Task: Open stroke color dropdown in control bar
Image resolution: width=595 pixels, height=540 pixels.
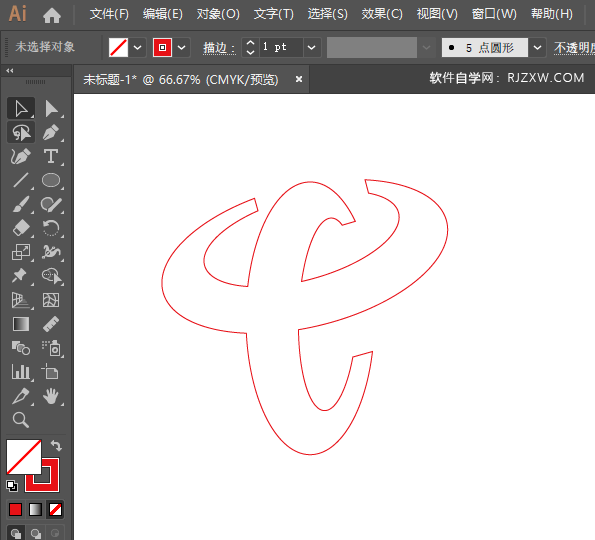Action: point(182,48)
